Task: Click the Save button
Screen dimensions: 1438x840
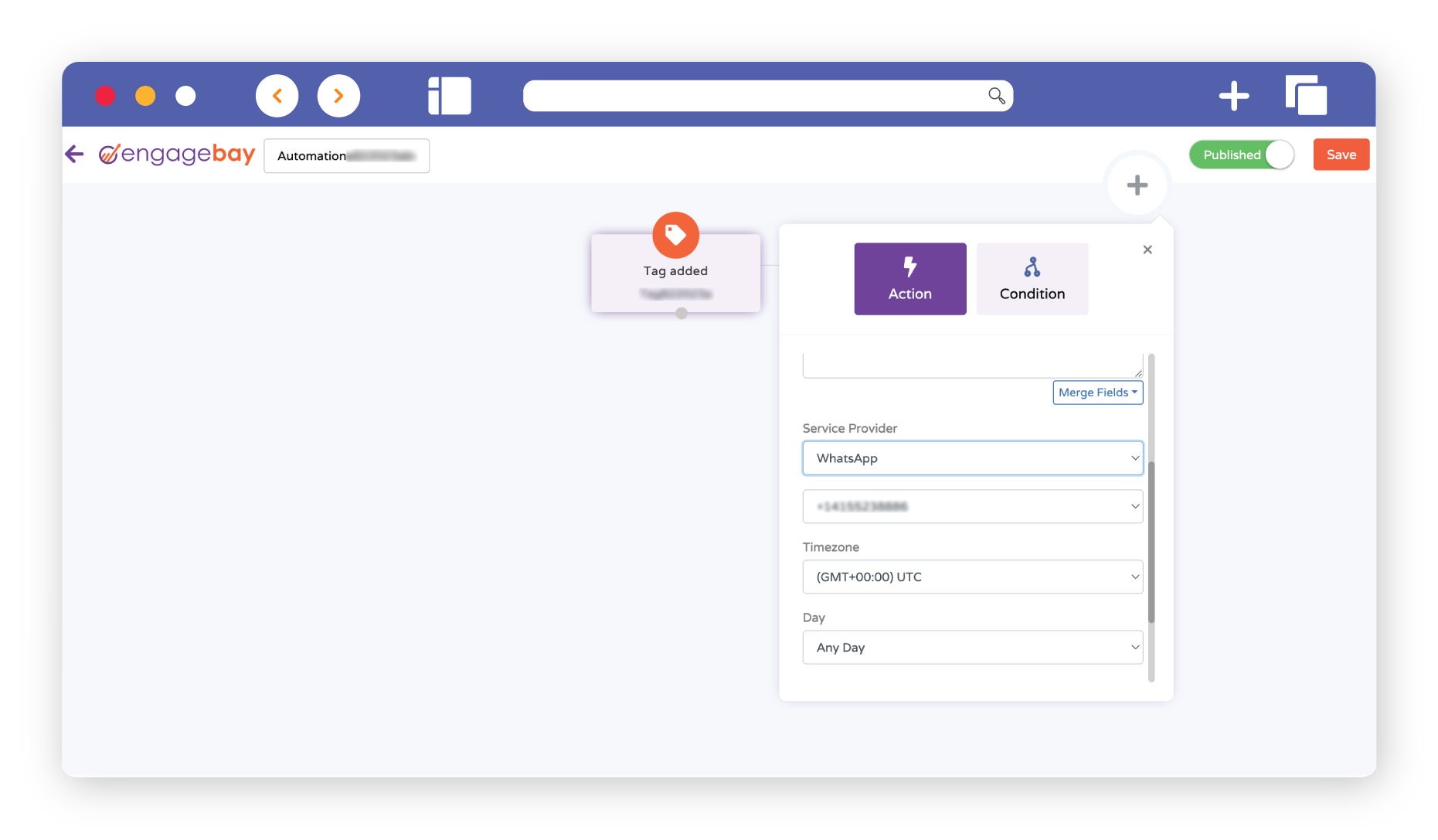Action: point(1341,155)
